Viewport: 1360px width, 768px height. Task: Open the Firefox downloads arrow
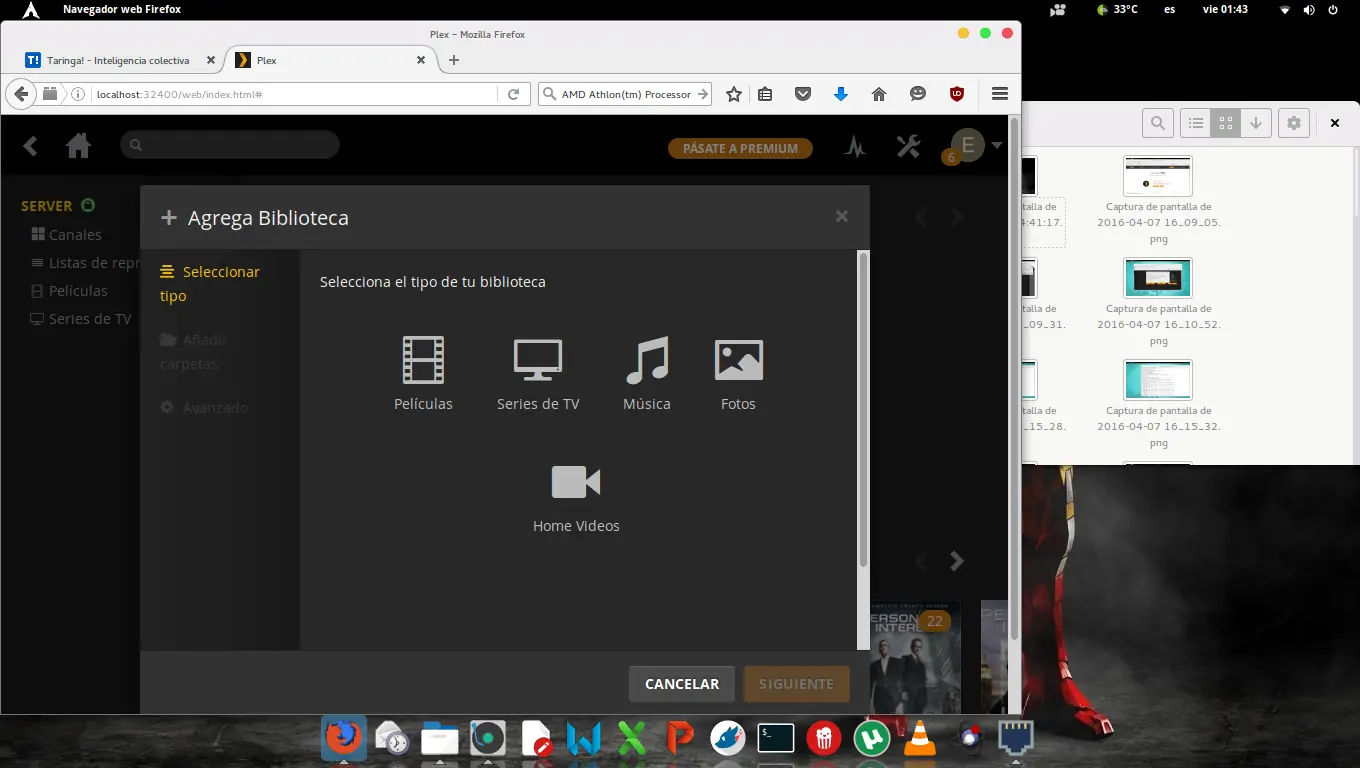[841, 94]
